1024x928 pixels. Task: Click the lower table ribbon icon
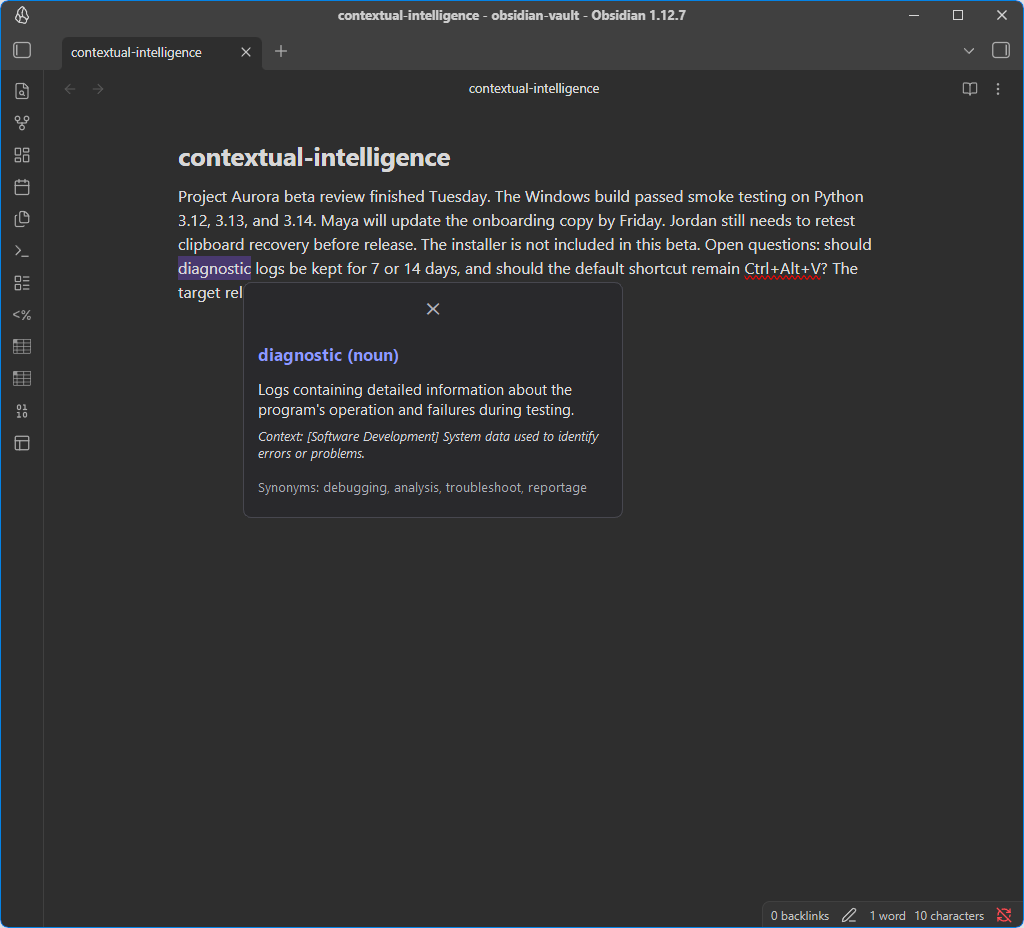22,379
